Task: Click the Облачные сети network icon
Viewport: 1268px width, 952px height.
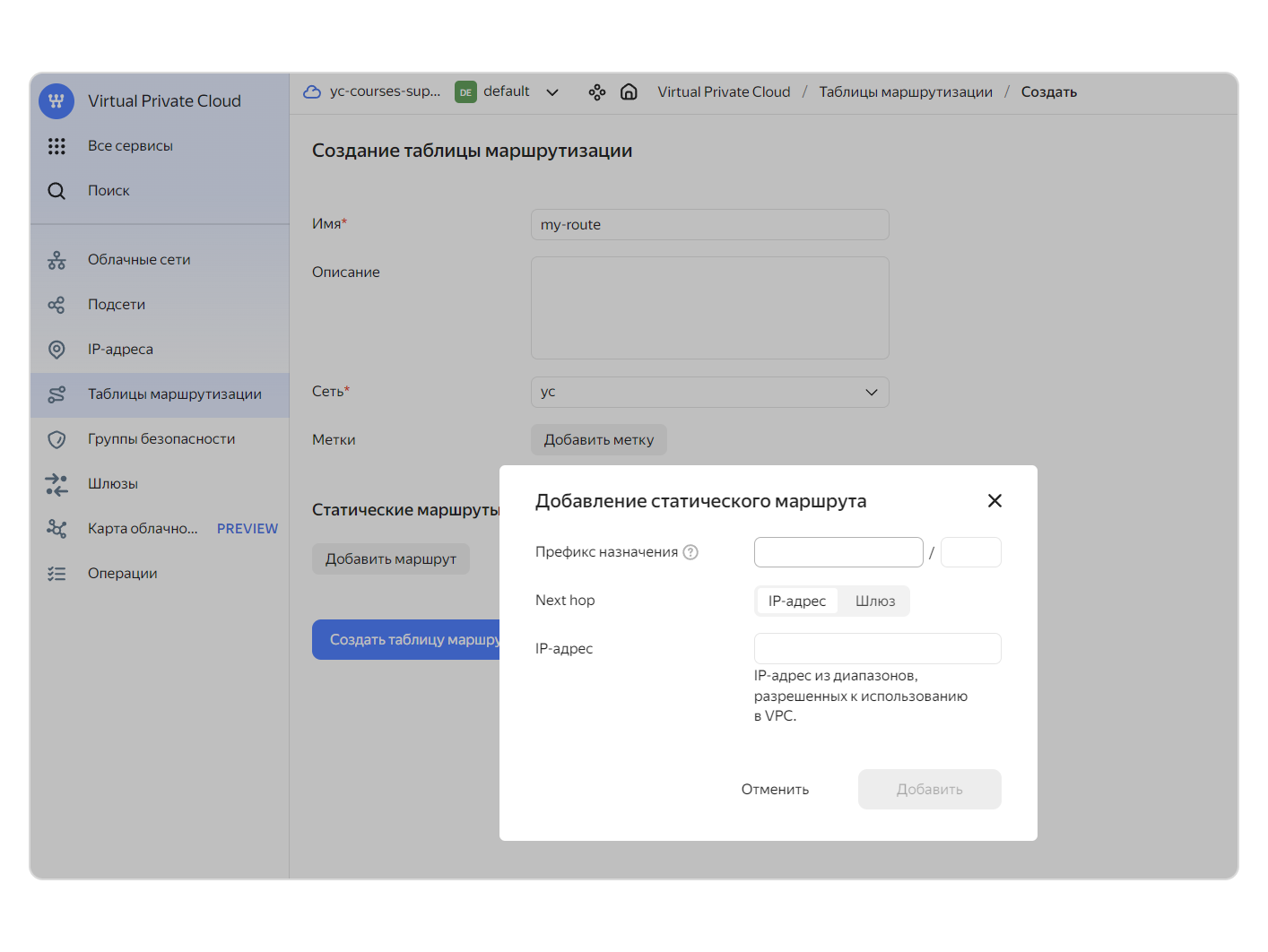Action: point(56,260)
